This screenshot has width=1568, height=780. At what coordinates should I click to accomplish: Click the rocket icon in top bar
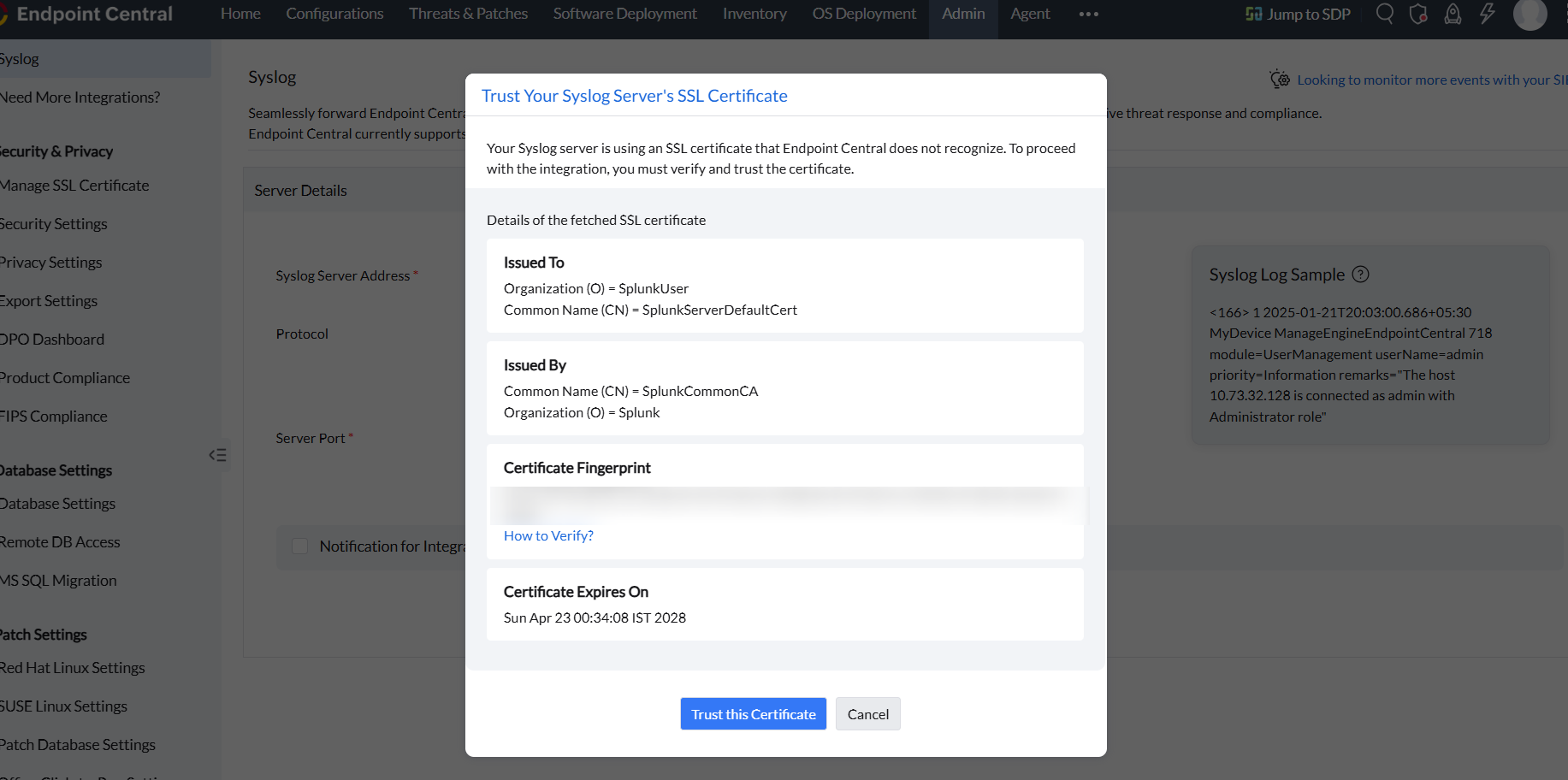point(1453,14)
